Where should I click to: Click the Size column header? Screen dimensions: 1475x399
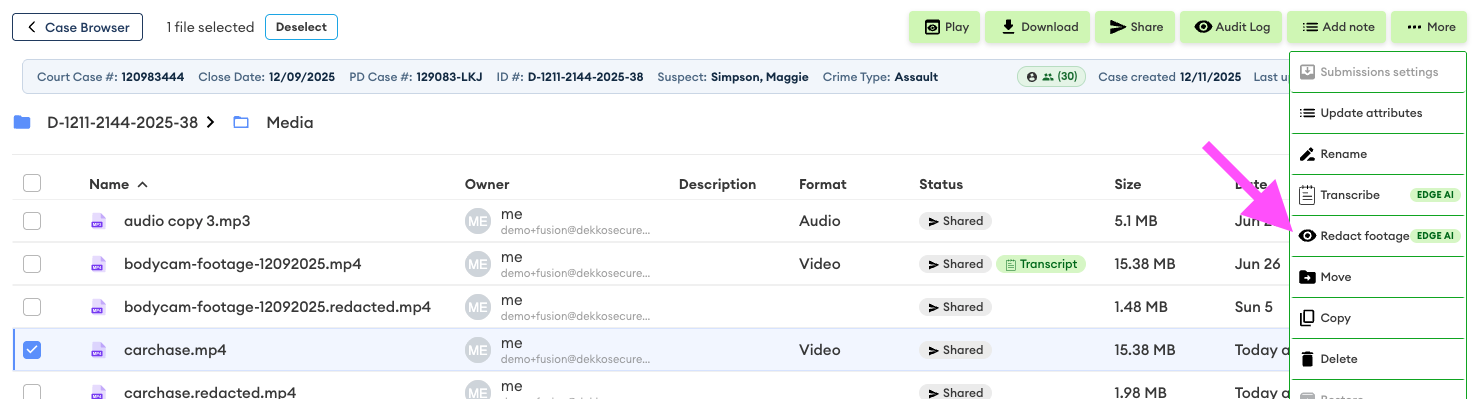tap(1128, 184)
